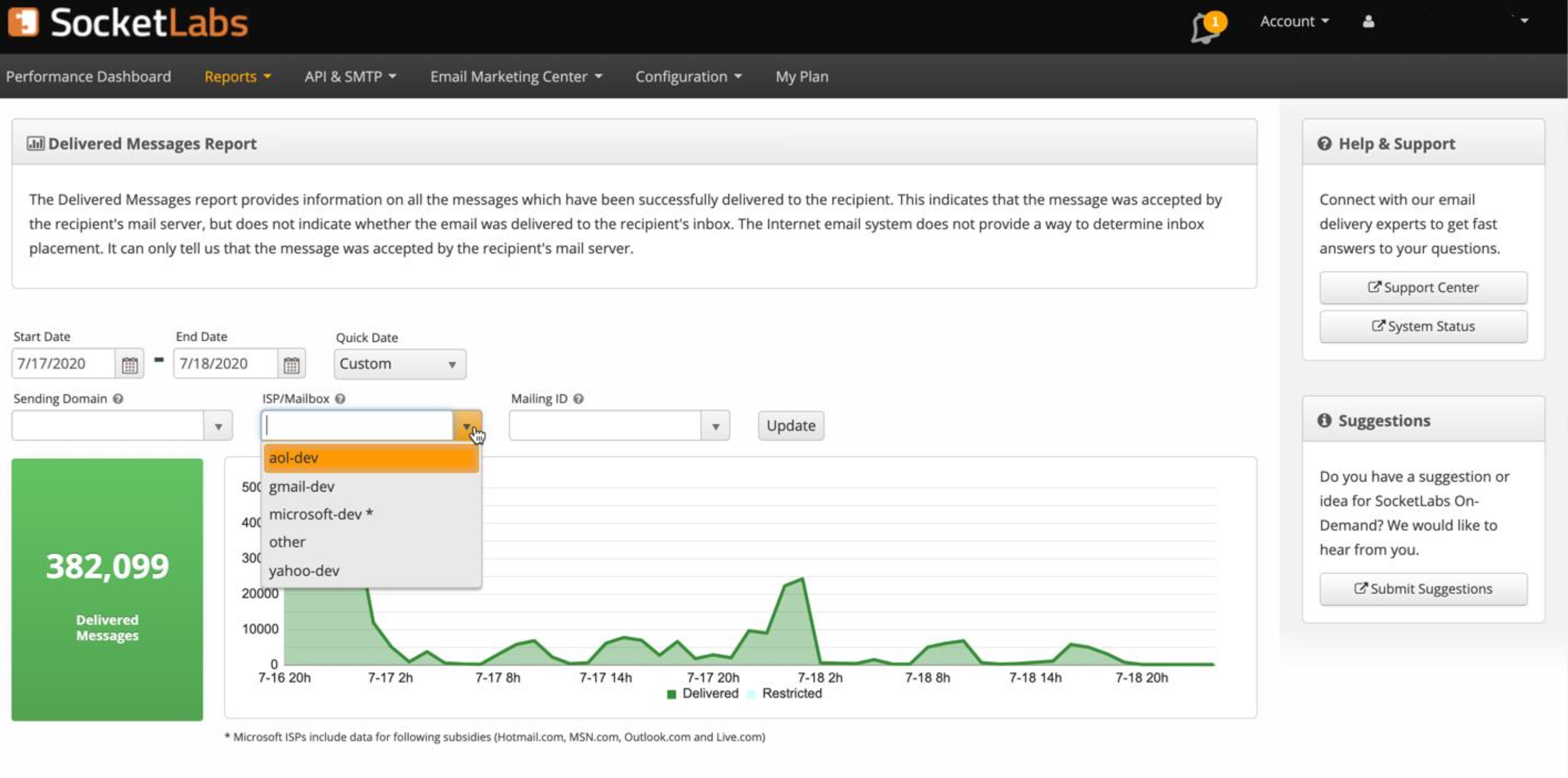
Task: Click in the End Date field
Action: 226,364
